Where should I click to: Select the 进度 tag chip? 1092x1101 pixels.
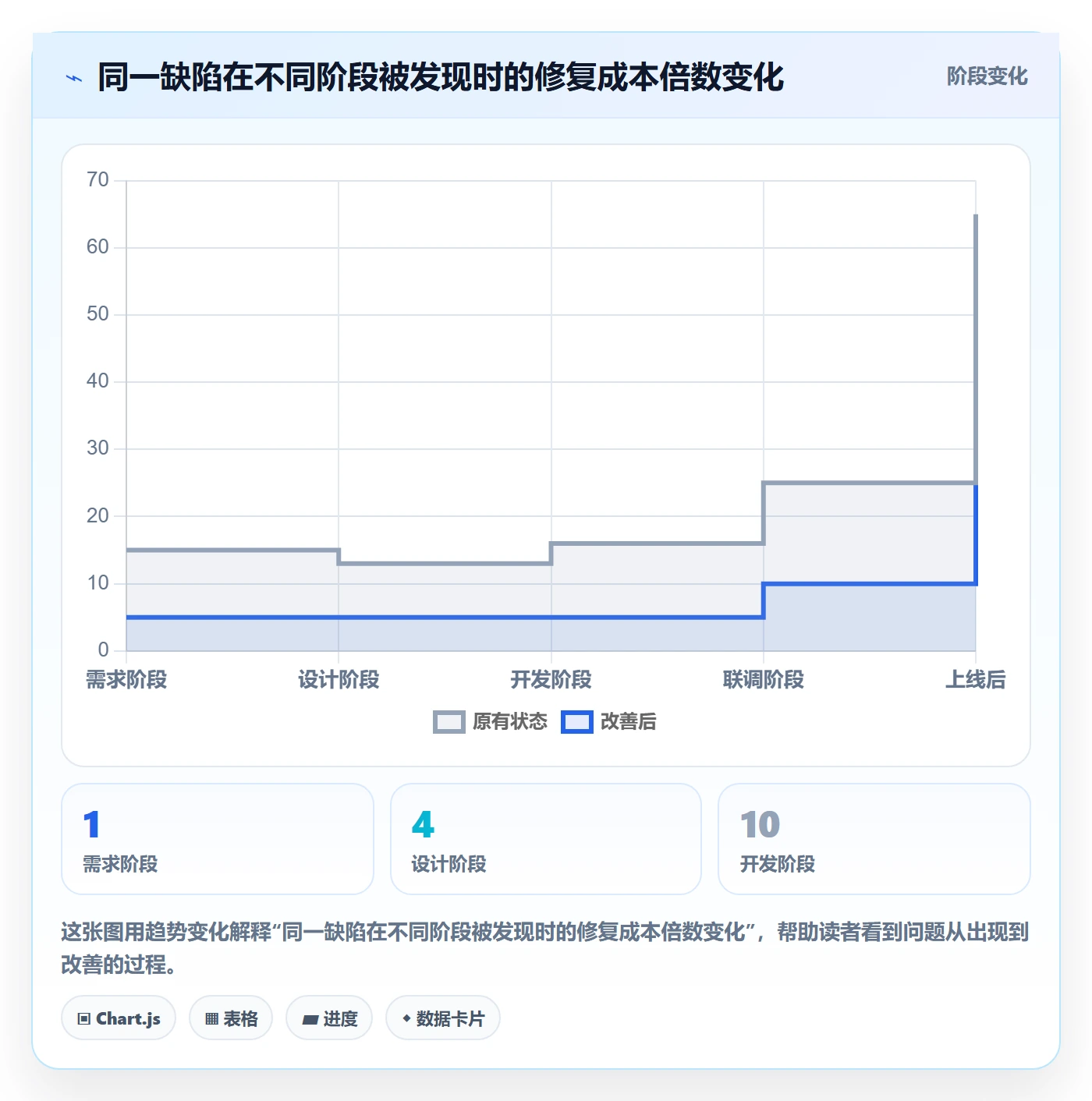point(329,1018)
